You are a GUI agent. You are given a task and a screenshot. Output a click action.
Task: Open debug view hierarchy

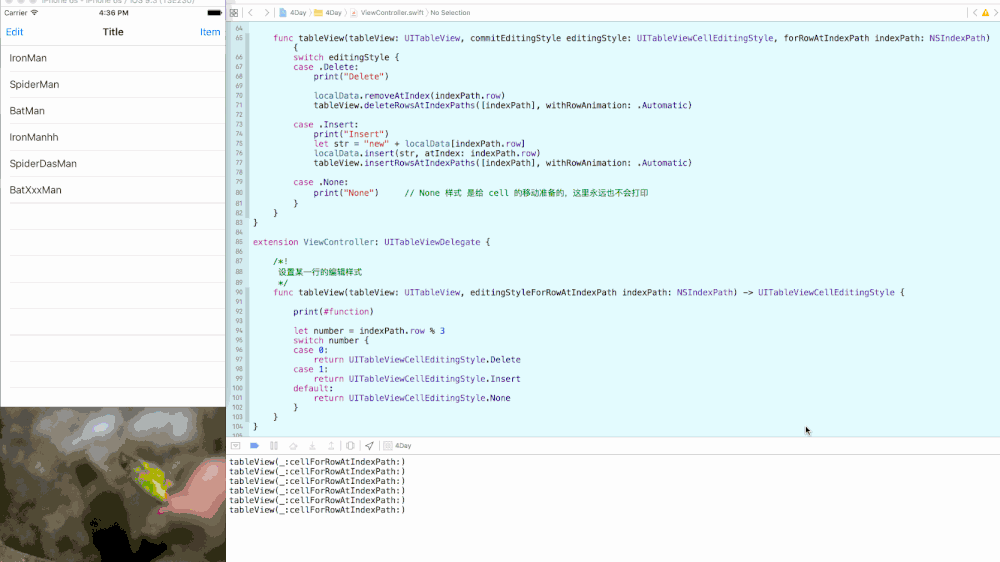(350, 446)
